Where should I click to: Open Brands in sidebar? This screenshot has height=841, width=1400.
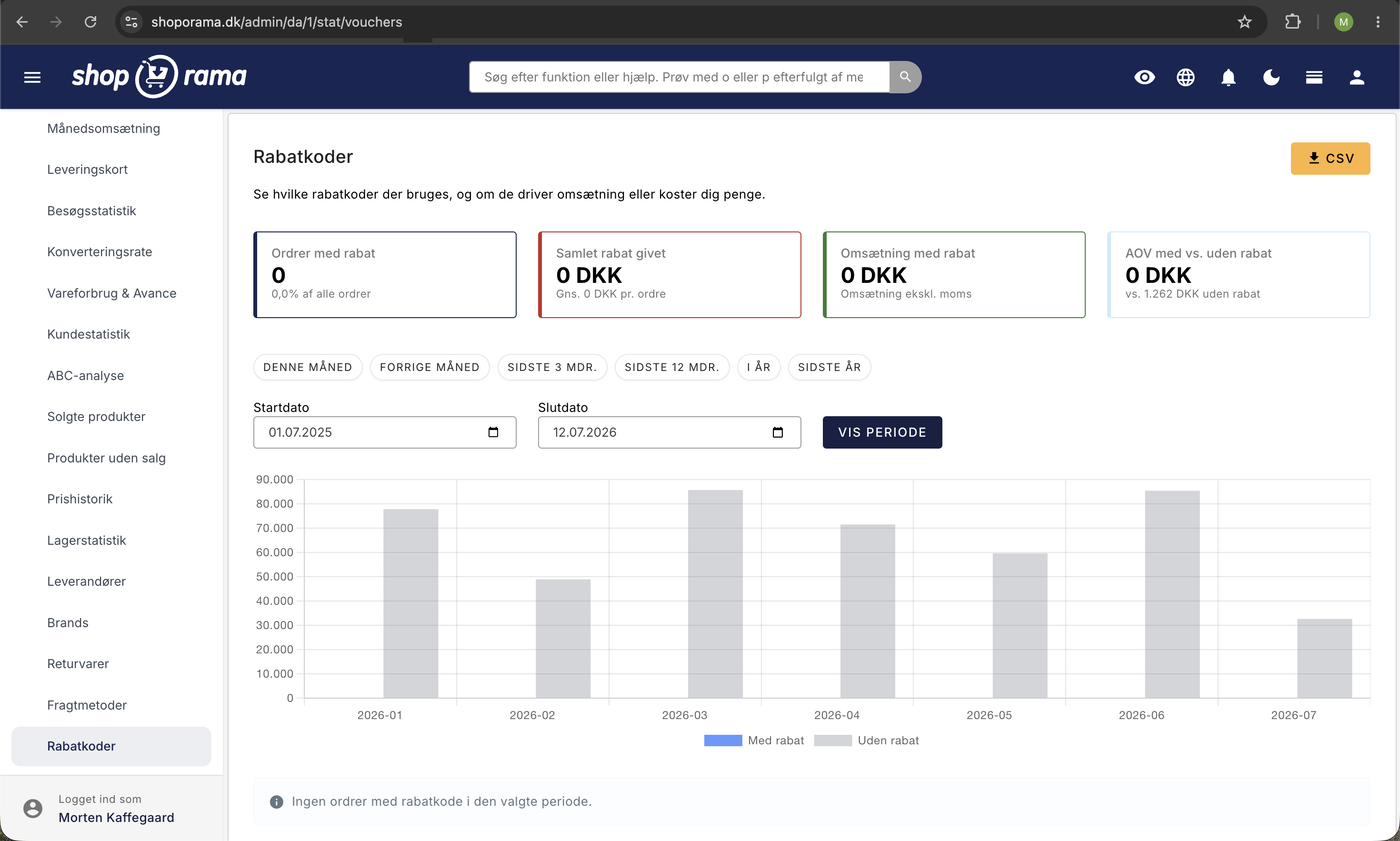click(x=68, y=622)
